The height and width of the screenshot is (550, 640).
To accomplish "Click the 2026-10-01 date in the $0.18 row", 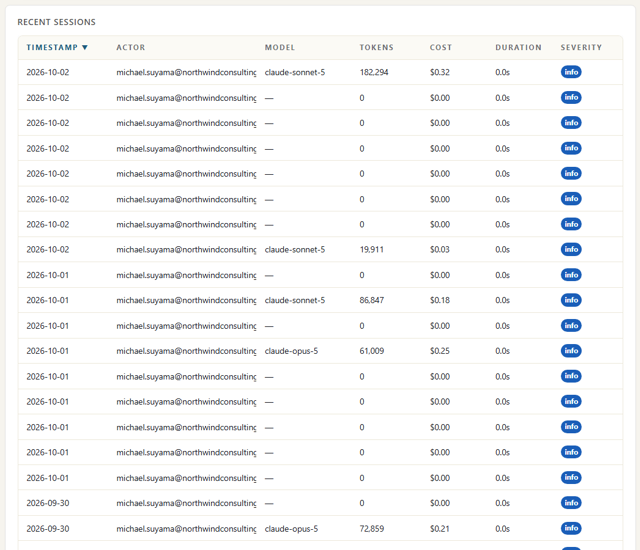I will [48, 300].
